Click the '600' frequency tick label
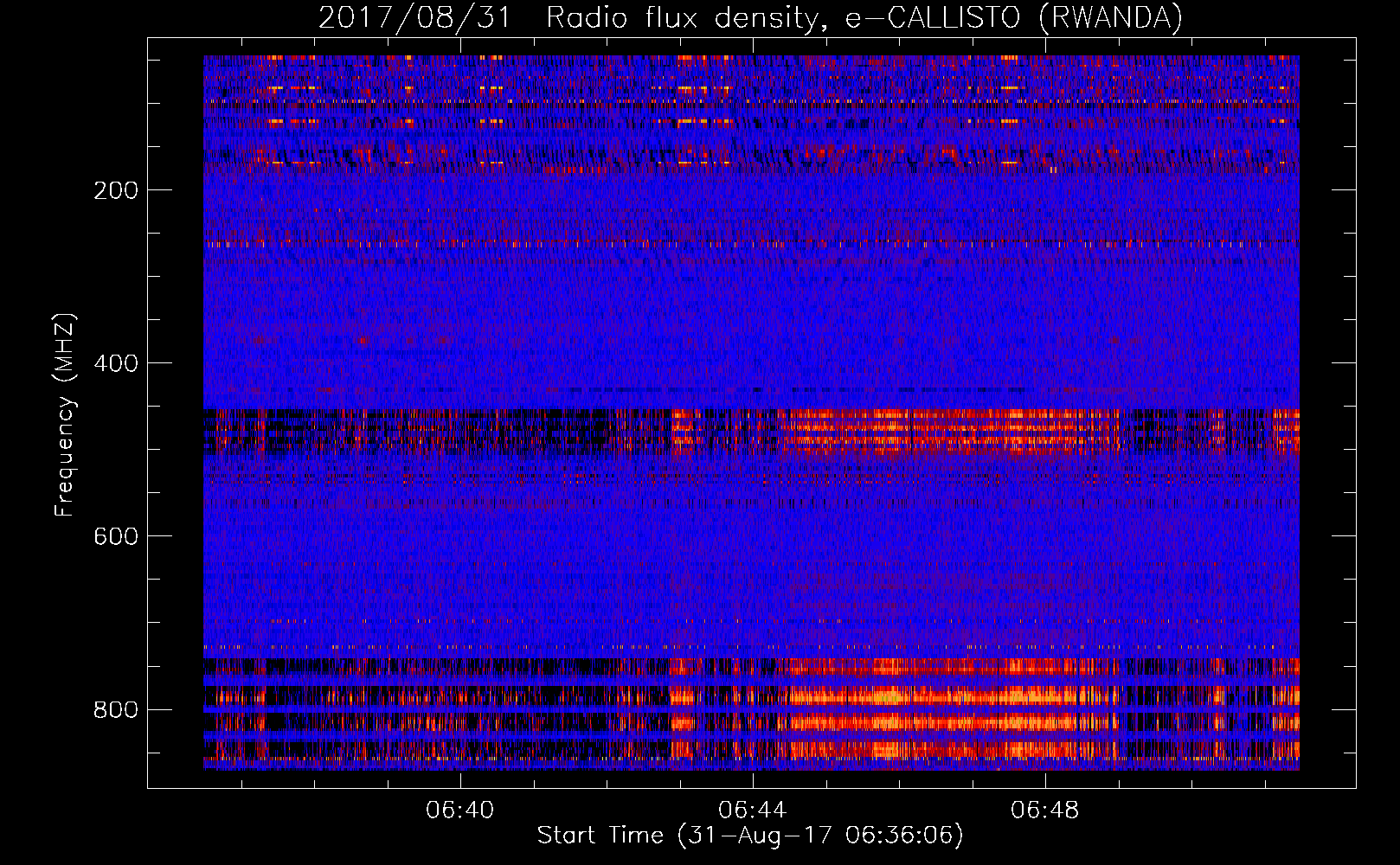 [x=116, y=536]
